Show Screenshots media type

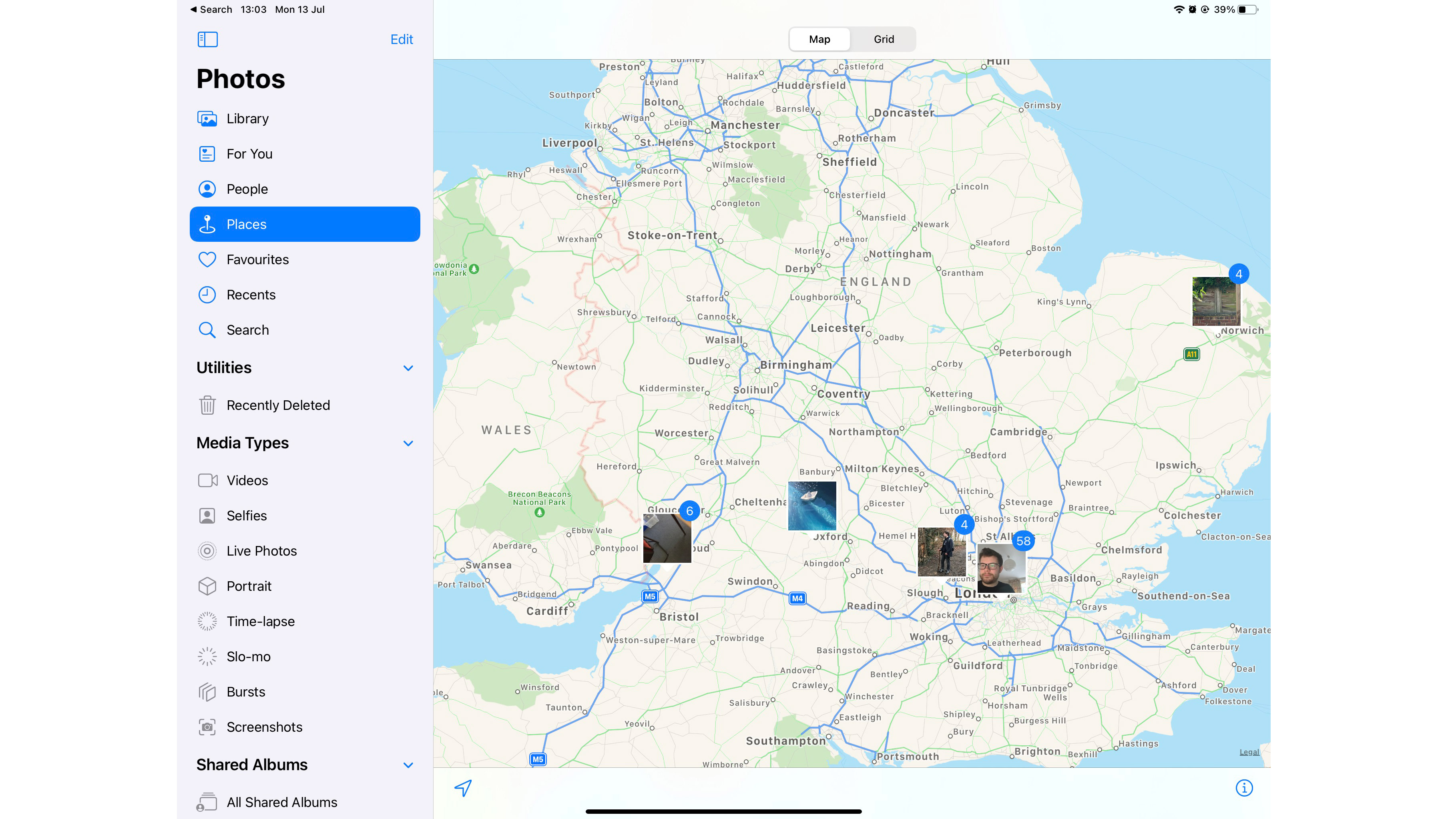(305, 727)
